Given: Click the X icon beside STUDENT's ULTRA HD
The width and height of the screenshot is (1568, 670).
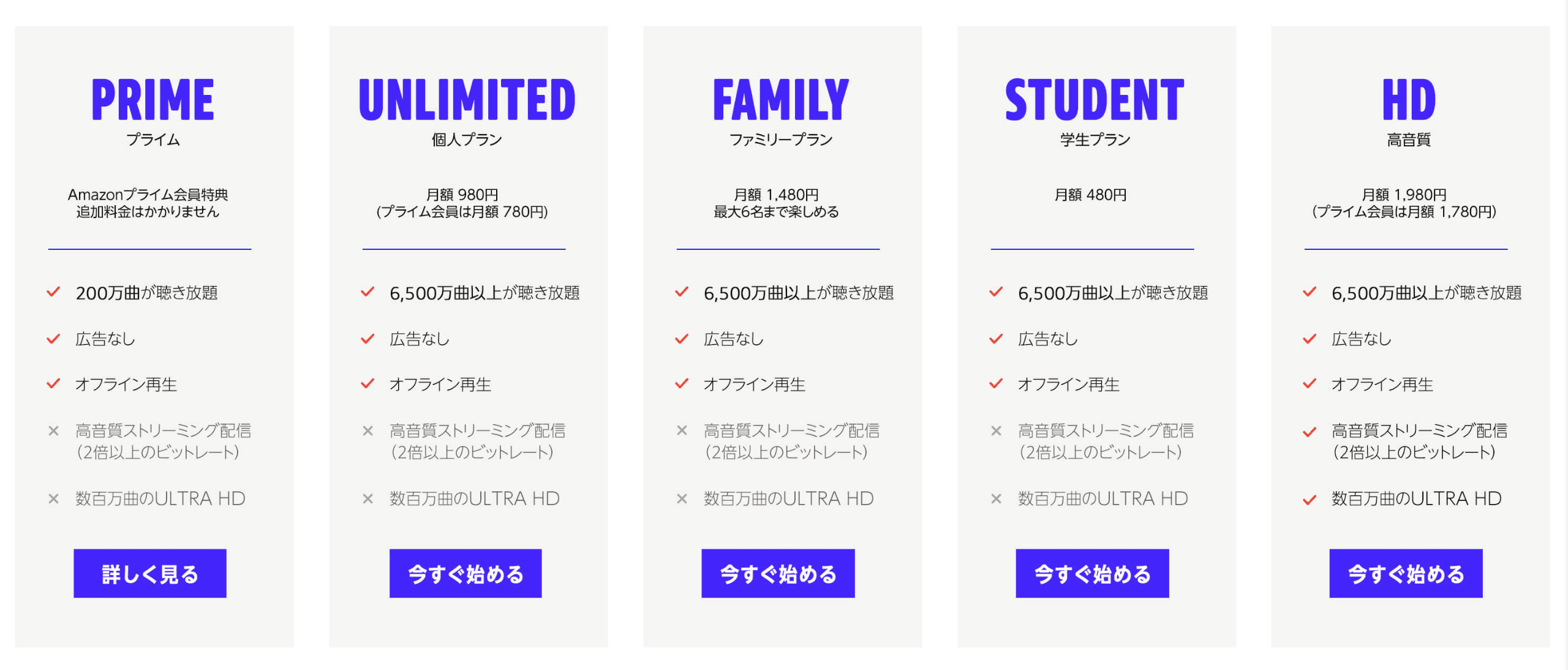Looking at the screenshot, I should pyautogui.click(x=996, y=499).
